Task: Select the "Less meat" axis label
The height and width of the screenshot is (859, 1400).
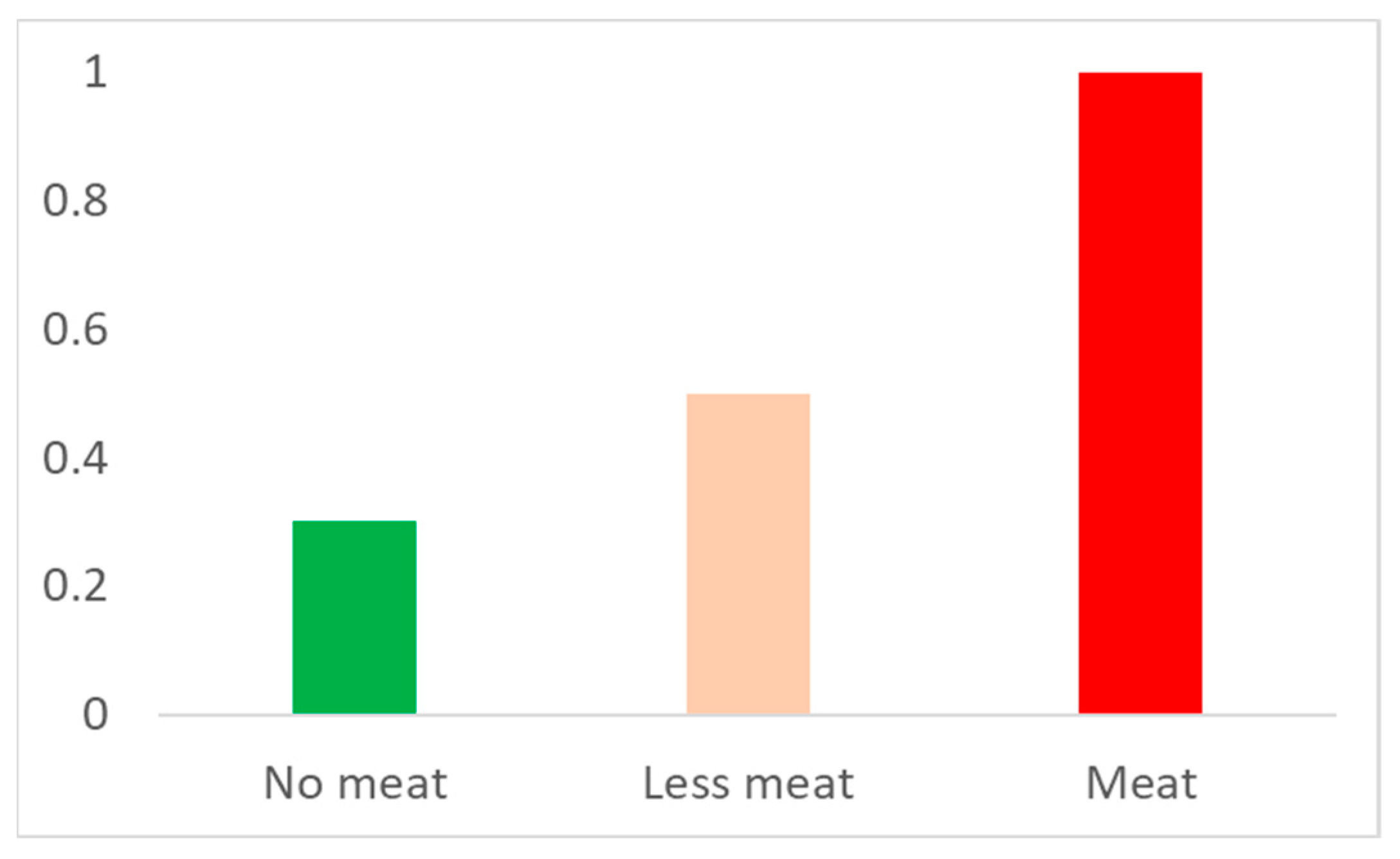Action: 749,783
